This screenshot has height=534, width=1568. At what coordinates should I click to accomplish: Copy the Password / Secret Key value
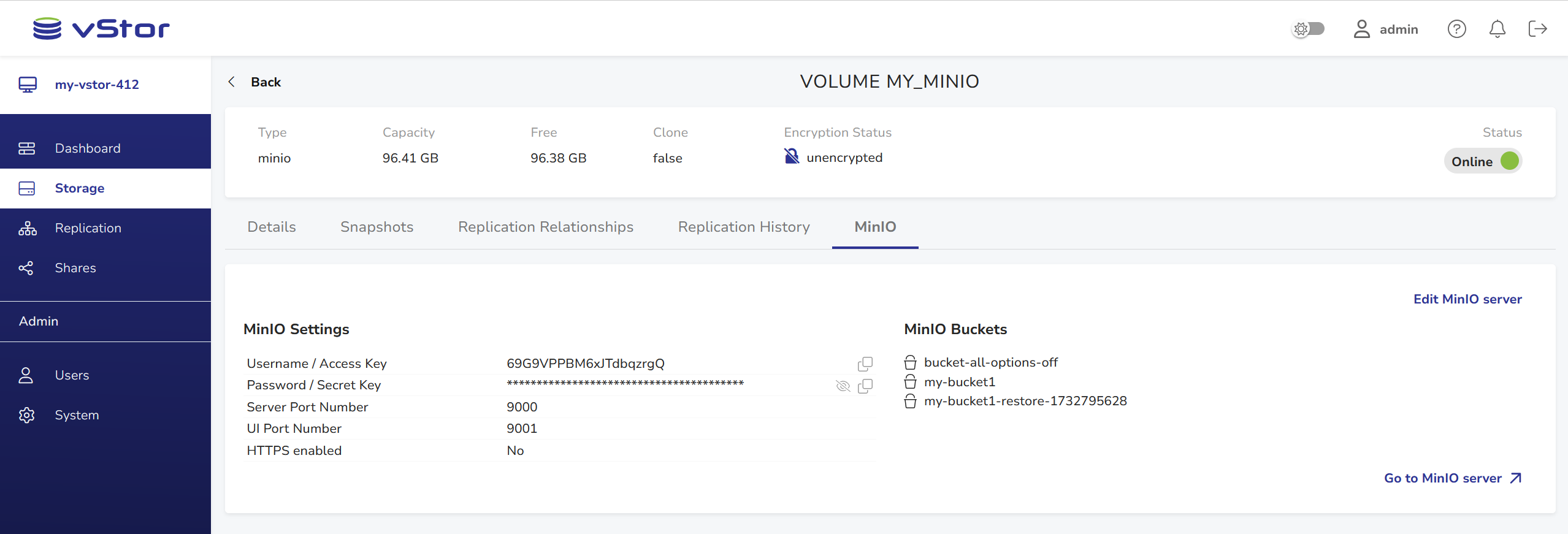point(865,386)
